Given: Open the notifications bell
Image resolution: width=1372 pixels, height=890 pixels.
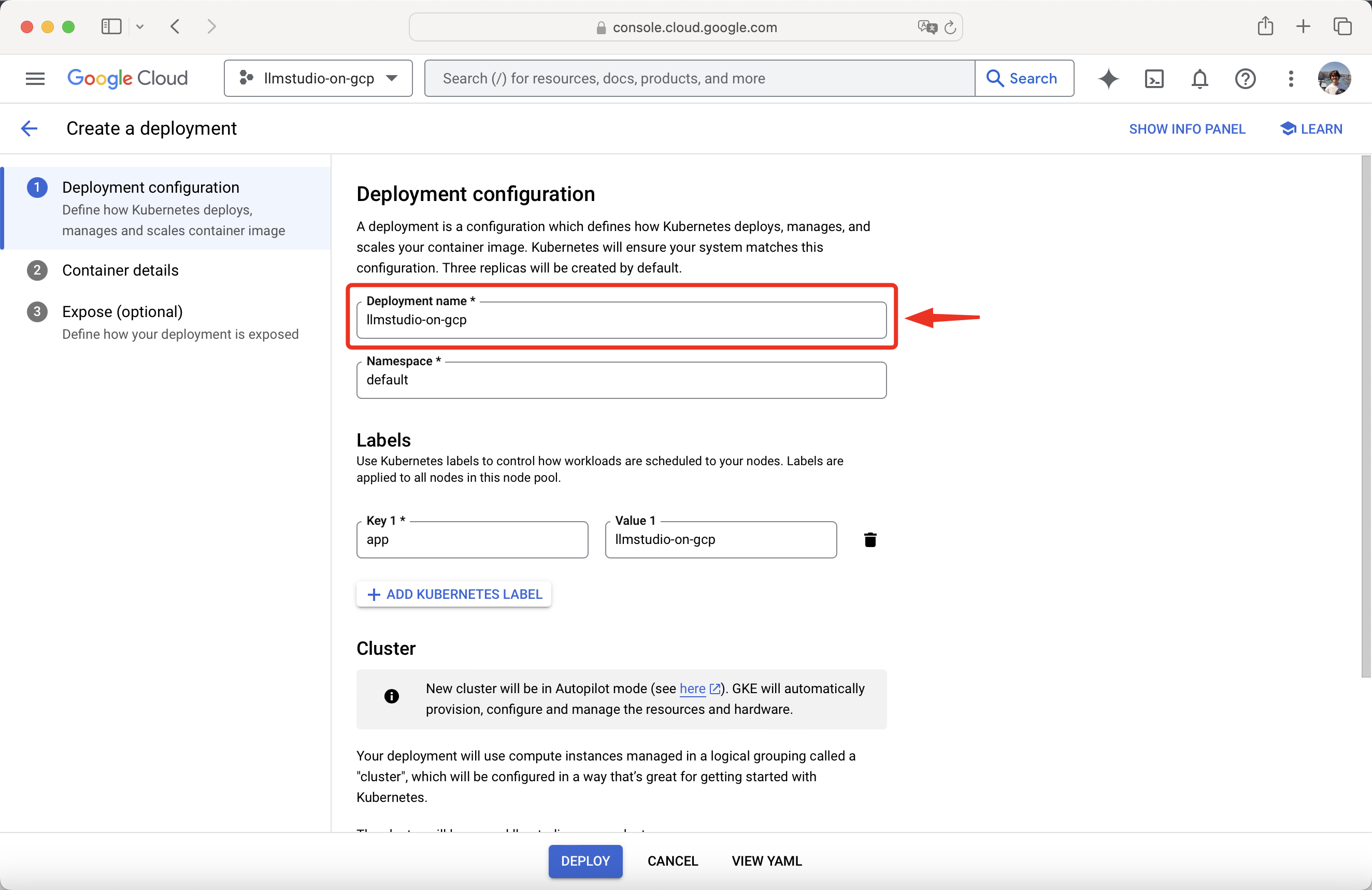Looking at the screenshot, I should (x=1199, y=78).
